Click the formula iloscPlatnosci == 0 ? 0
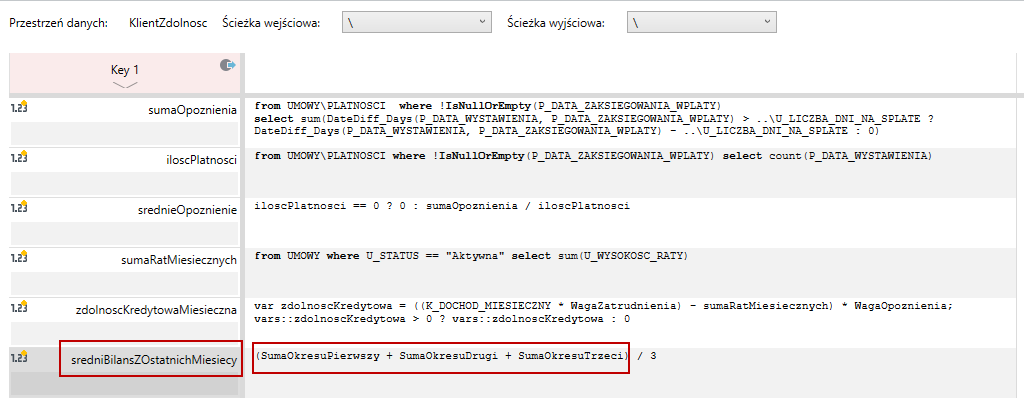 [442, 206]
